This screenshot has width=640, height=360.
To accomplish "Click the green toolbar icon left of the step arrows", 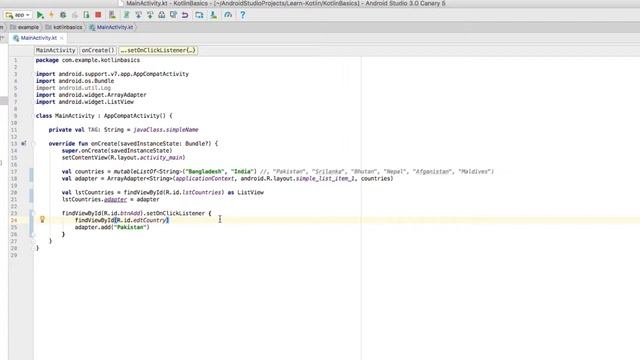I will pyautogui.click(x=127, y=15).
